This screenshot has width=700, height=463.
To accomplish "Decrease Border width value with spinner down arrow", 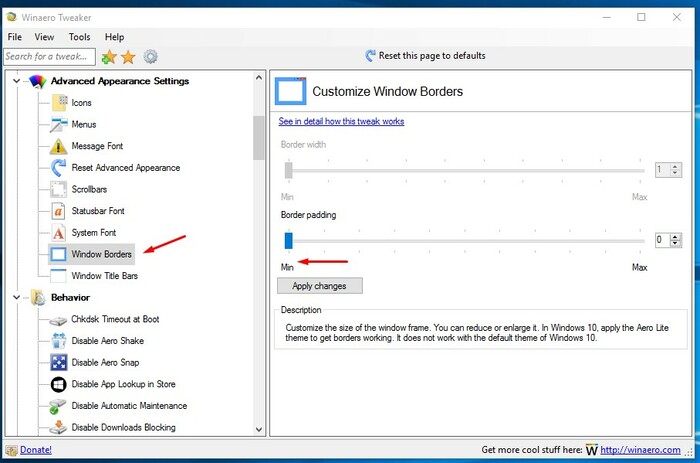I will pos(675,173).
